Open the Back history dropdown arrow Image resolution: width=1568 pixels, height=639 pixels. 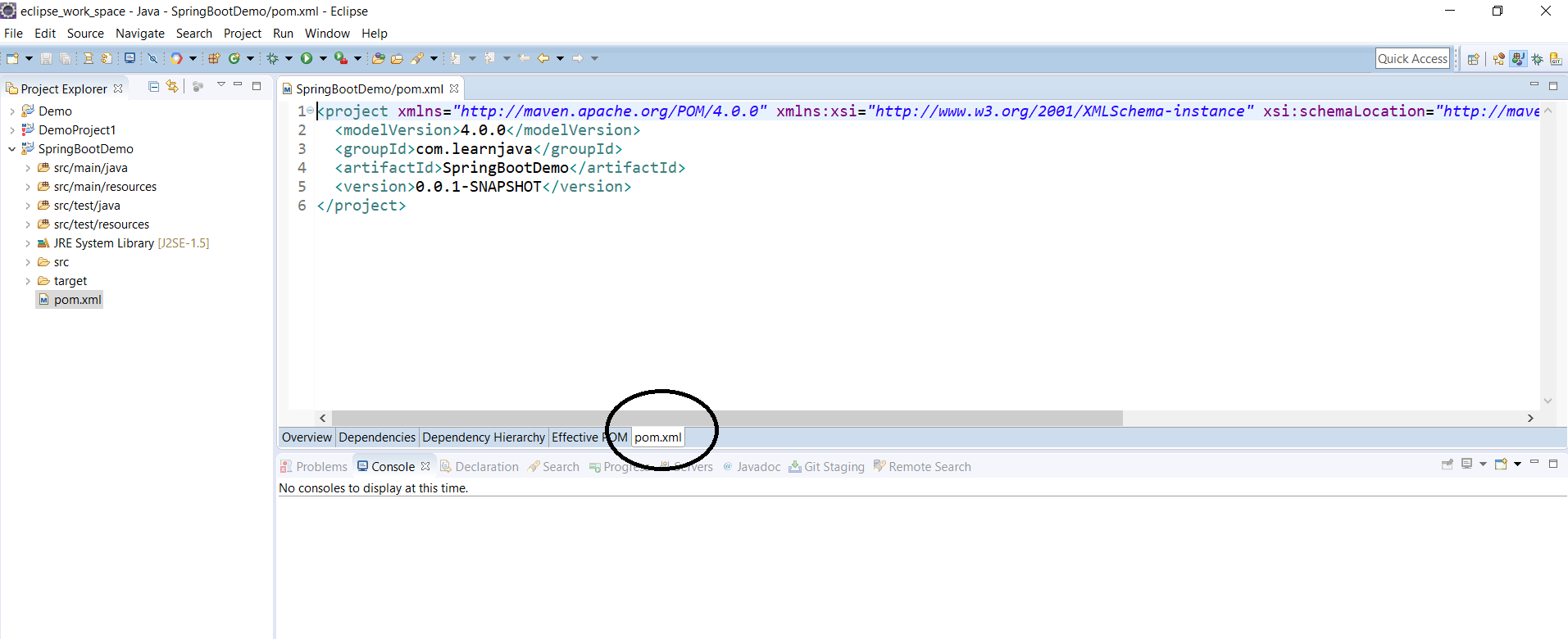click(x=560, y=58)
